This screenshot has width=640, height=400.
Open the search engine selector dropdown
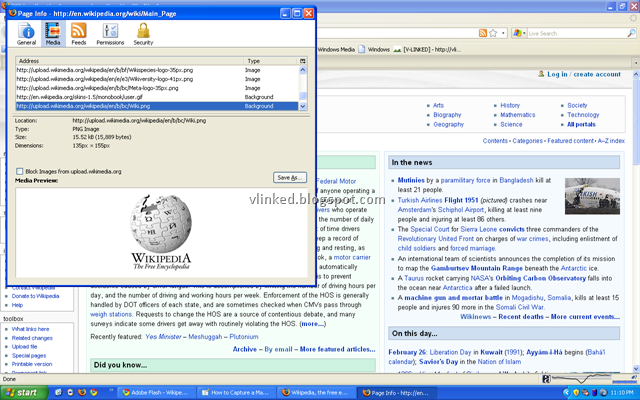[x=519, y=33]
